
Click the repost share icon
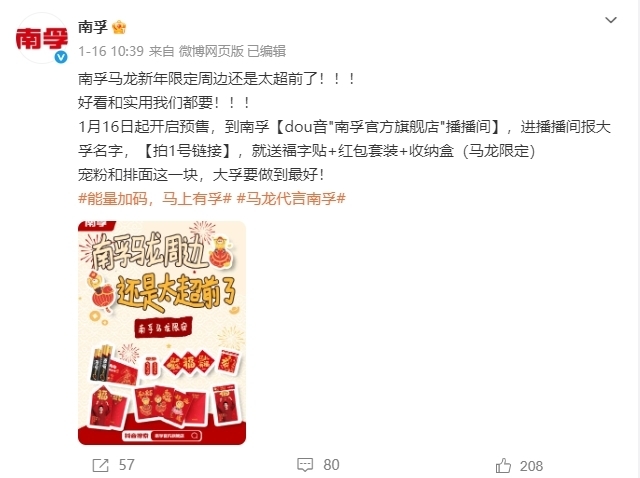pyautogui.click(x=100, y=465)
